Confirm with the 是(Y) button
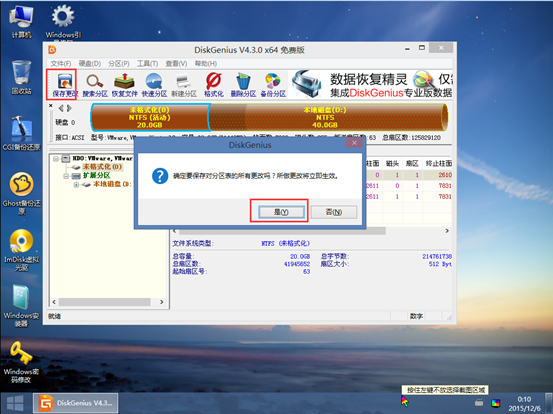The image size is (553, 414). [281, 212]
